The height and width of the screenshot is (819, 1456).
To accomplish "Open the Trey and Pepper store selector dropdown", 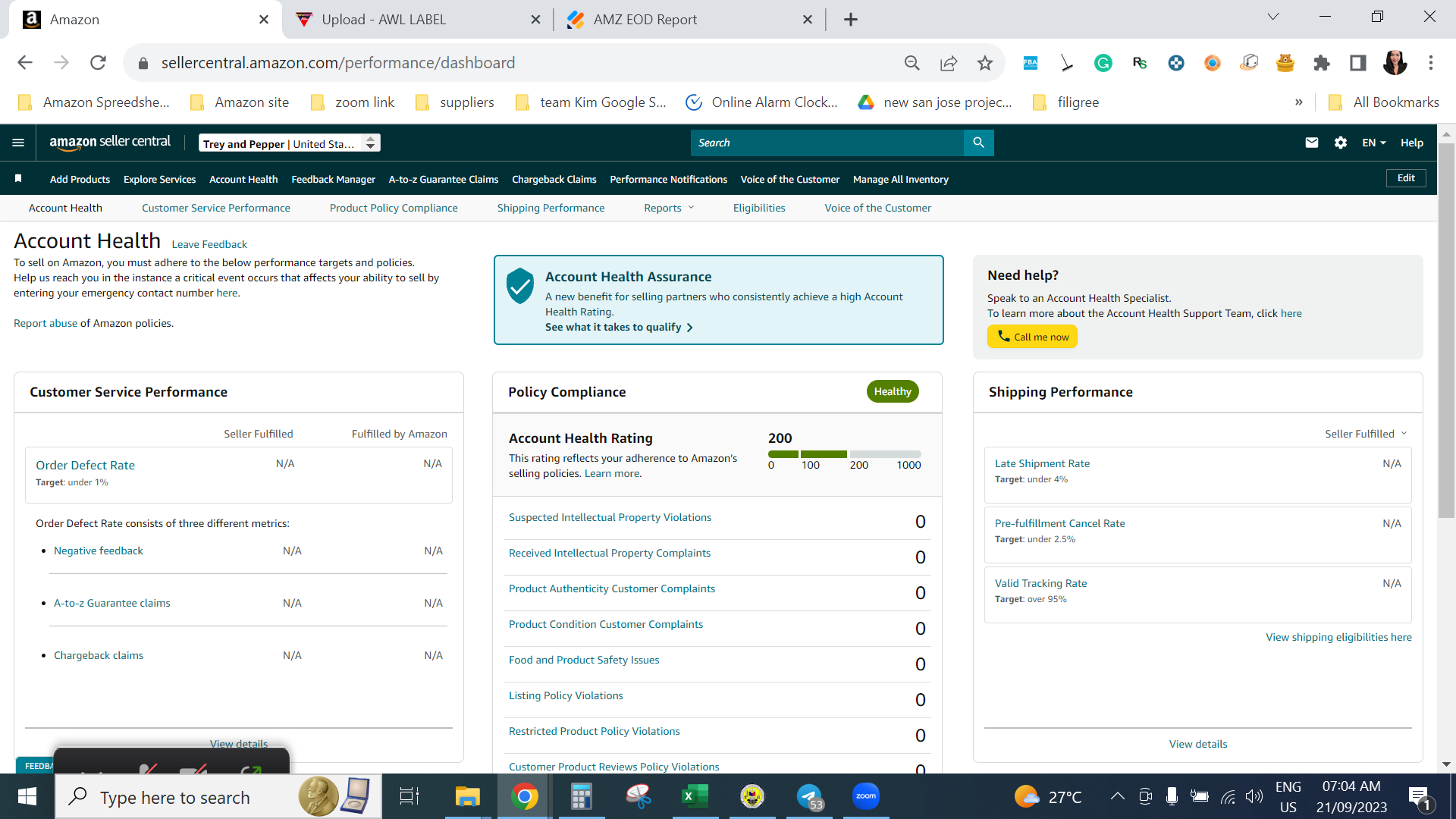I will point(290,143).
